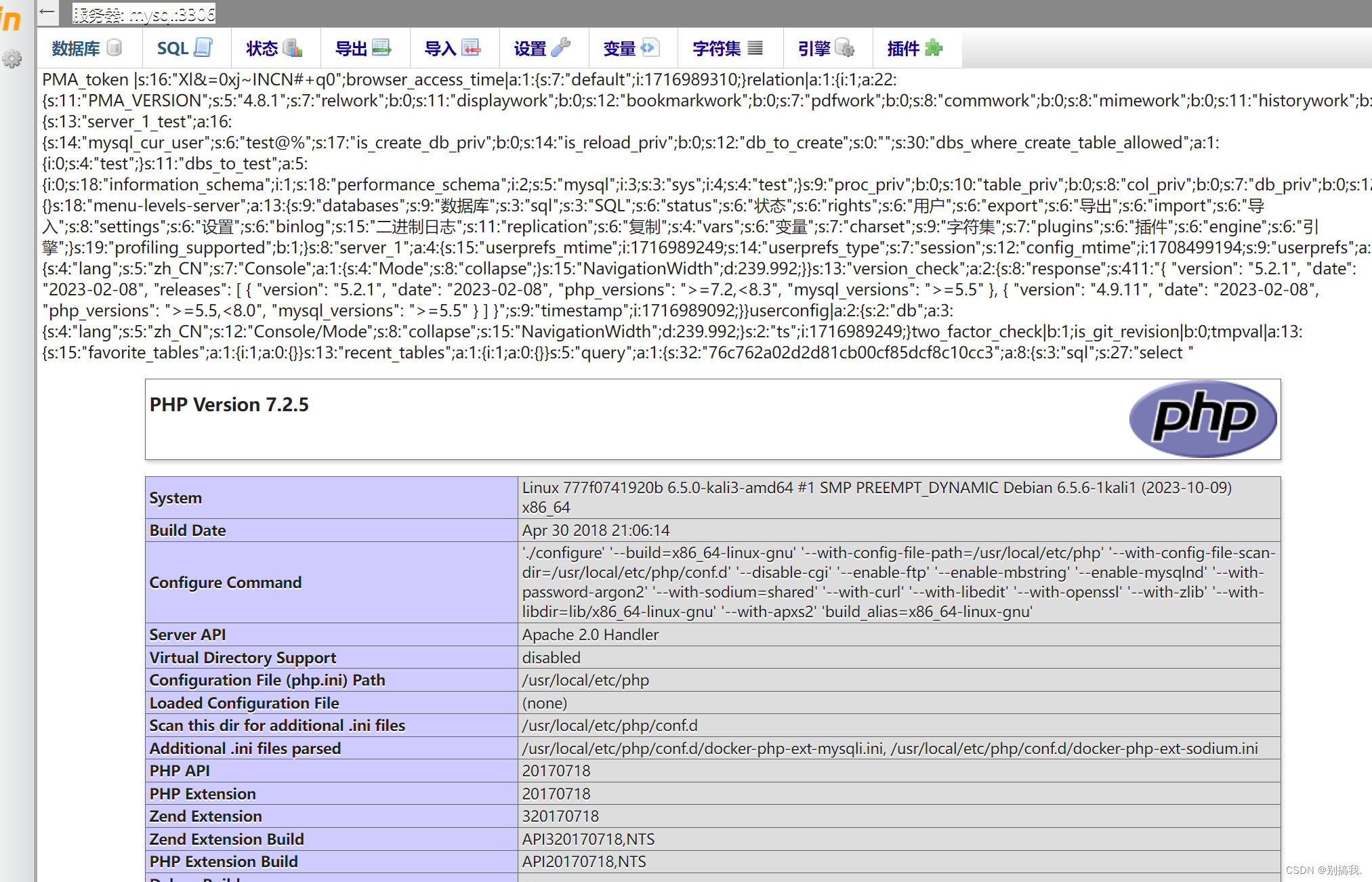The height and width of the screenshot is (882, 1372).
Task: Open the 数据库 (Databases) tab
Action: click(x=88, y=48)
